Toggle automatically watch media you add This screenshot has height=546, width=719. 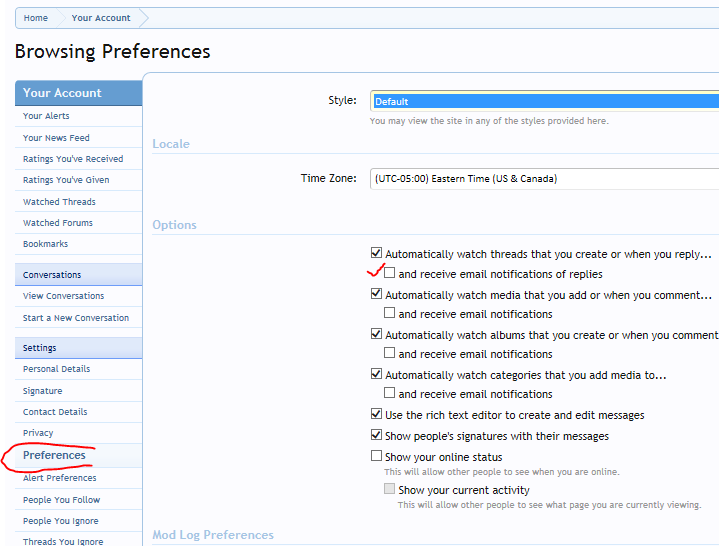[377, 295]
